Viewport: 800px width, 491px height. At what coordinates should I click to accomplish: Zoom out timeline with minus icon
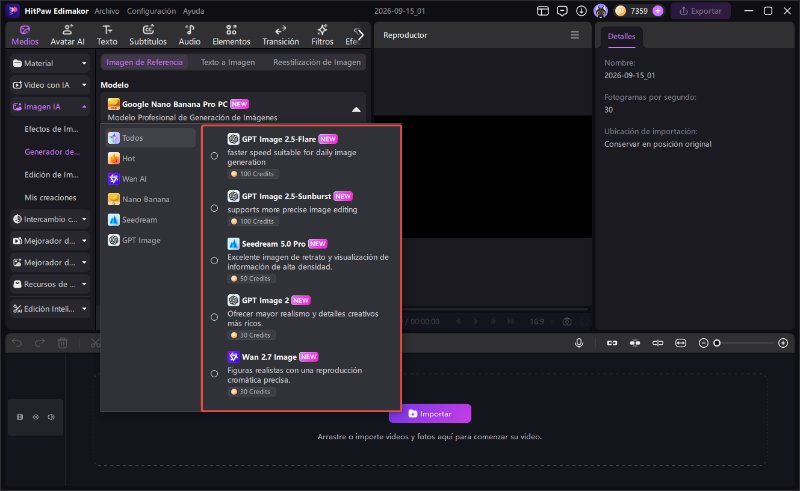(703, 343)
